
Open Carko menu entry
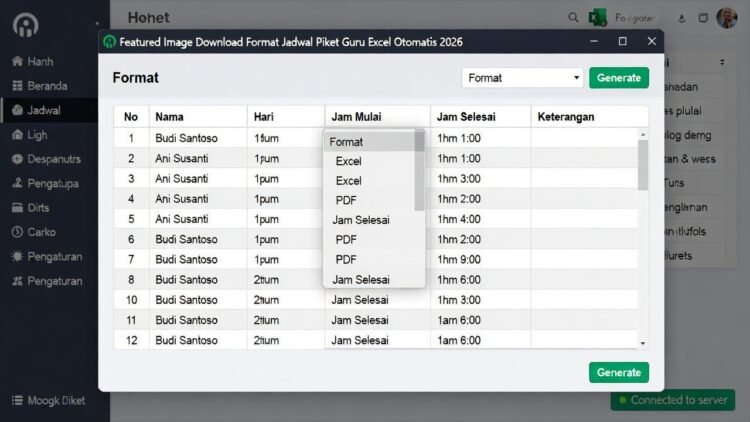(42, 232)
